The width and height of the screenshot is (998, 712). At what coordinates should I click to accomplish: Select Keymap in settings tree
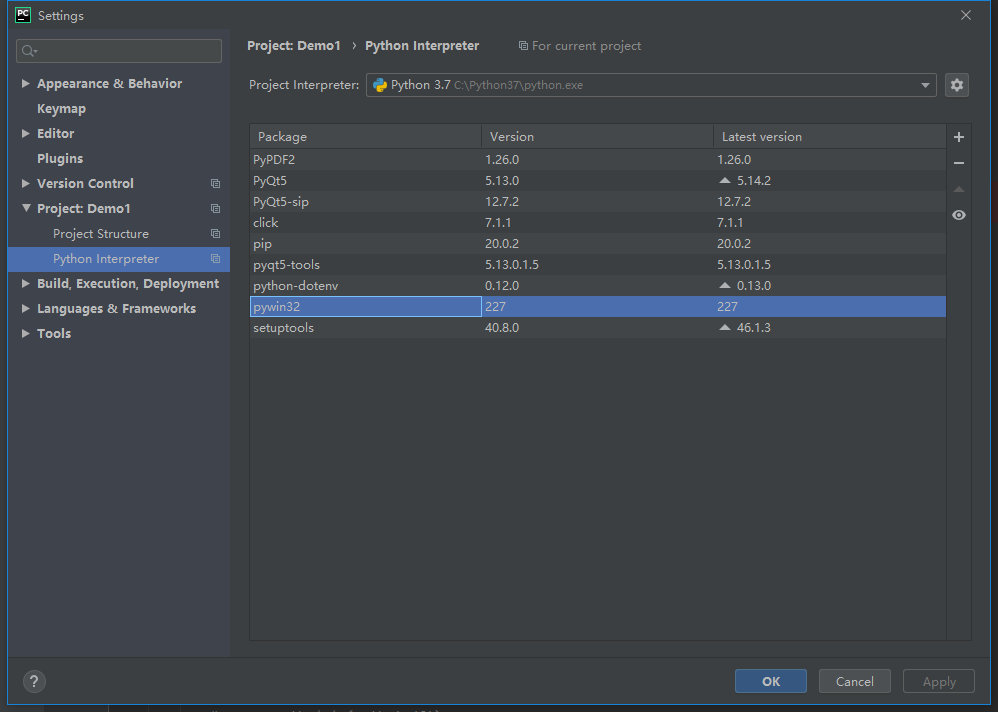(61, 109)
